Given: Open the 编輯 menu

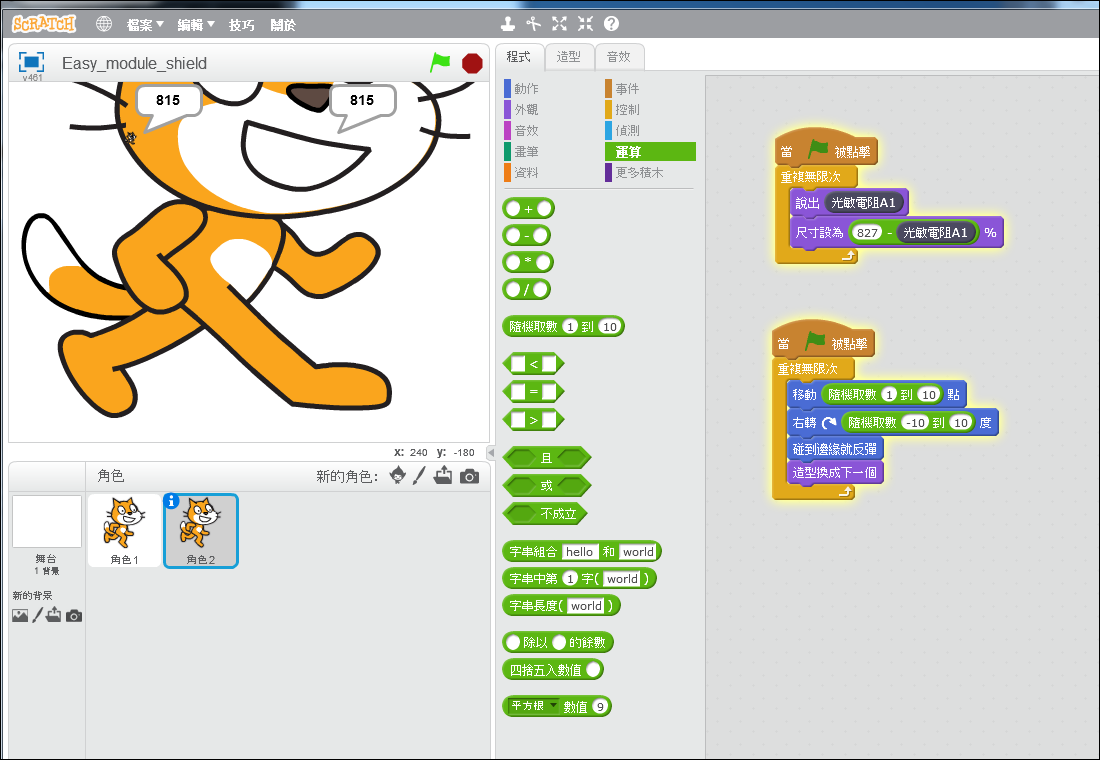Looking at the screenshot, I should [x=196, y=25].
